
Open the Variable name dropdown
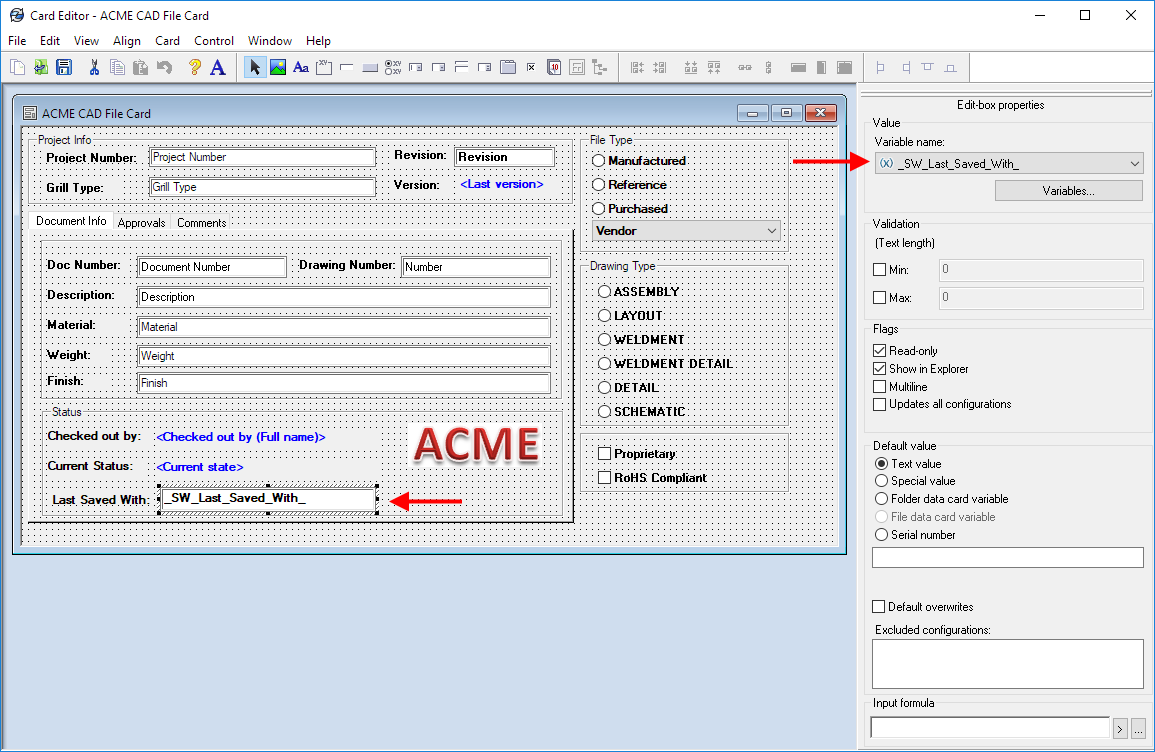coord(1135,163)
